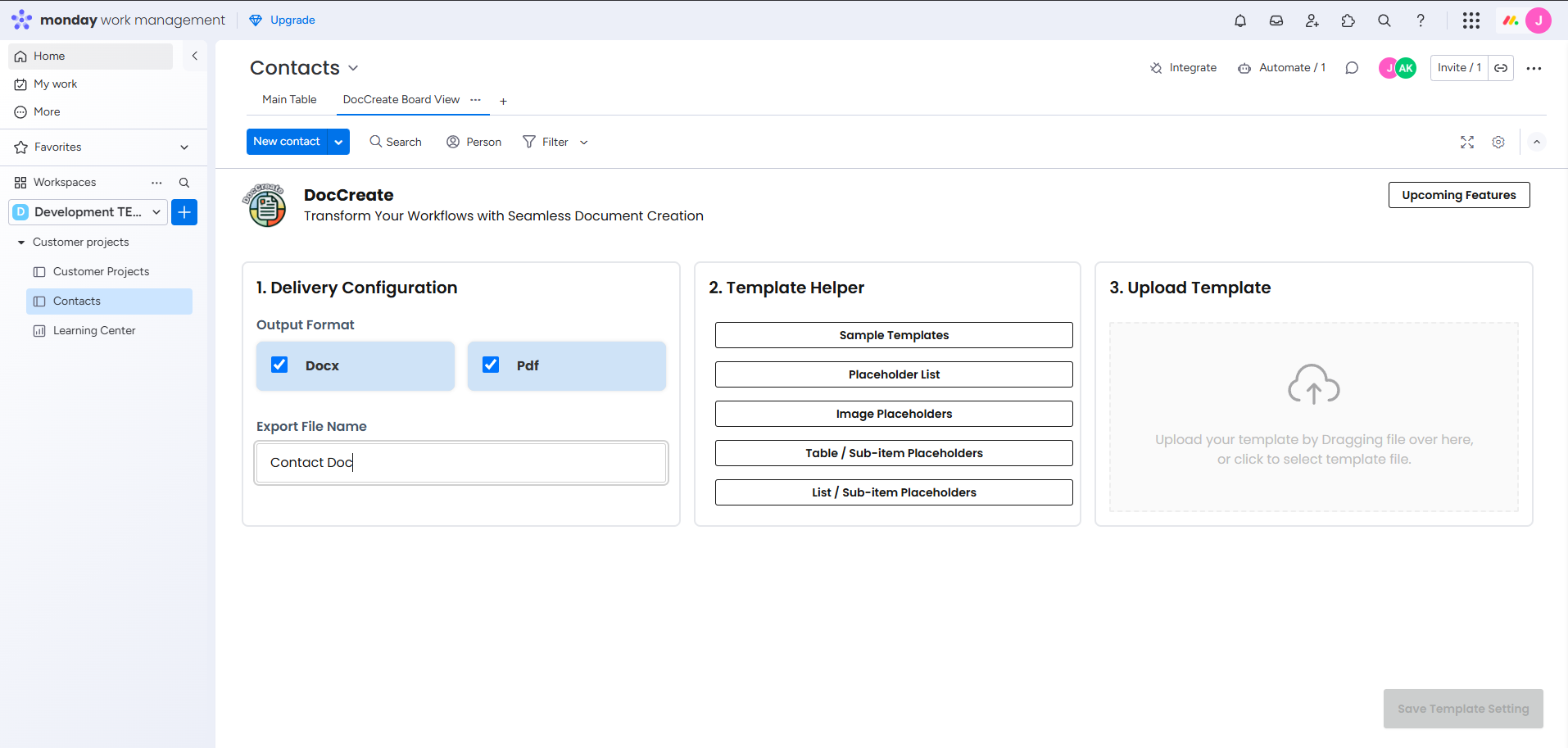Switch to the Main Table tab
The width and height of the screenshot is (1568, 748).
[x=289, y=99]
